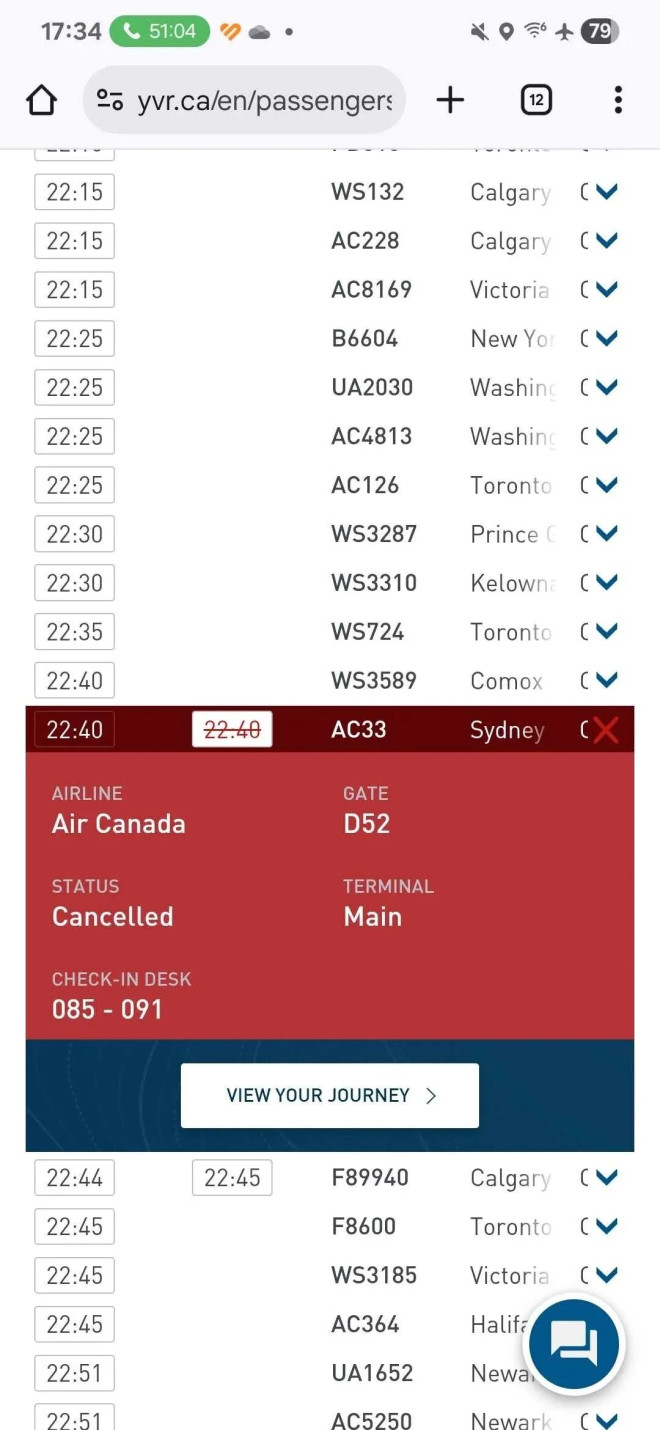Image resolution: width=660 pixels, height=1430 pixels.
Task: Expand the B6604 New York flight
Action: pyautogui.click(x=606, y=339)
